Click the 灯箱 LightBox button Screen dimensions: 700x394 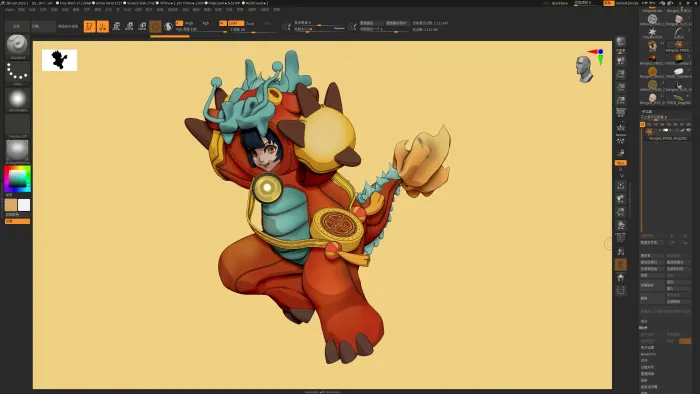pos(43,26)
